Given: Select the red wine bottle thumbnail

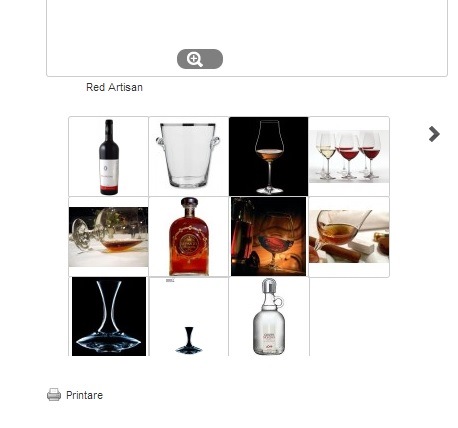Looking at the screenshot, I should [108, 157].
